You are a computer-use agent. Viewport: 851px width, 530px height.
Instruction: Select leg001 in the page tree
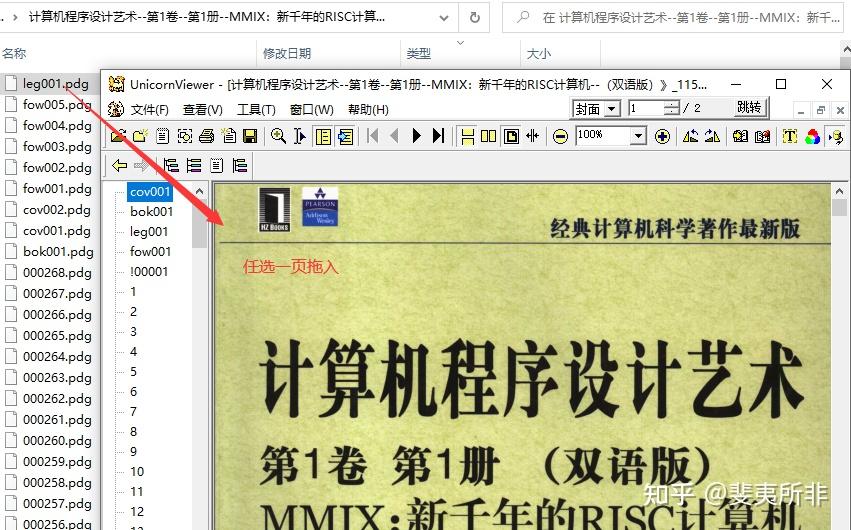click(x=149, y=232)
